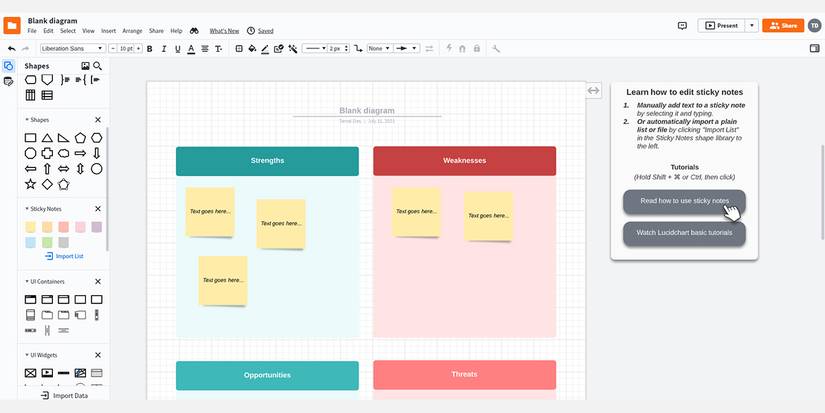The width and height of the screenshot is (825, 413).
Task: Click the binoculars search feature icon
Action: pyautogui.click(x=194, y=31)
